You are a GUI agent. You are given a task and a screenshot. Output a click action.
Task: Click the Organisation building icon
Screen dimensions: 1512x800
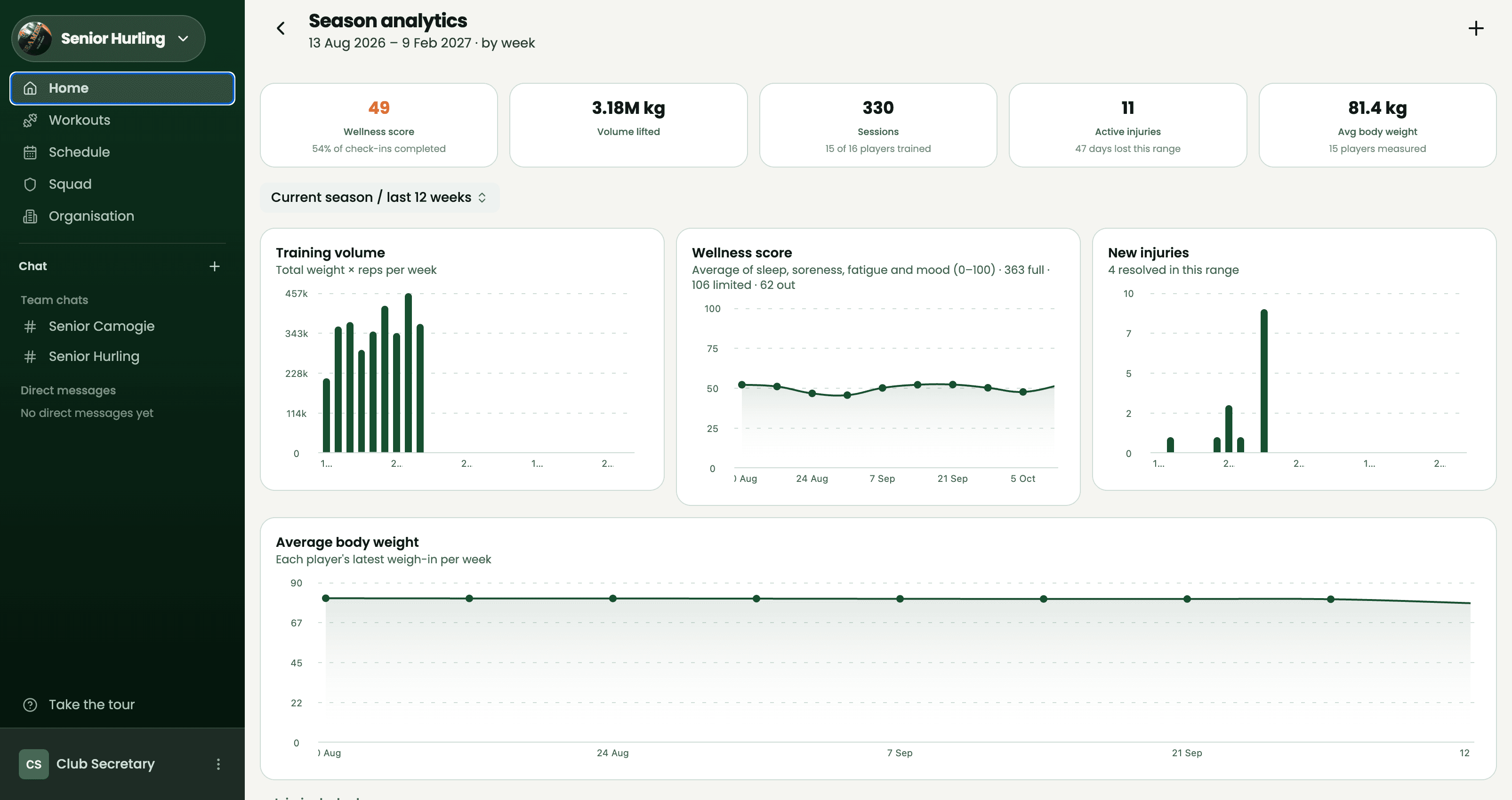pyautogui.click(x=30, y=216)
